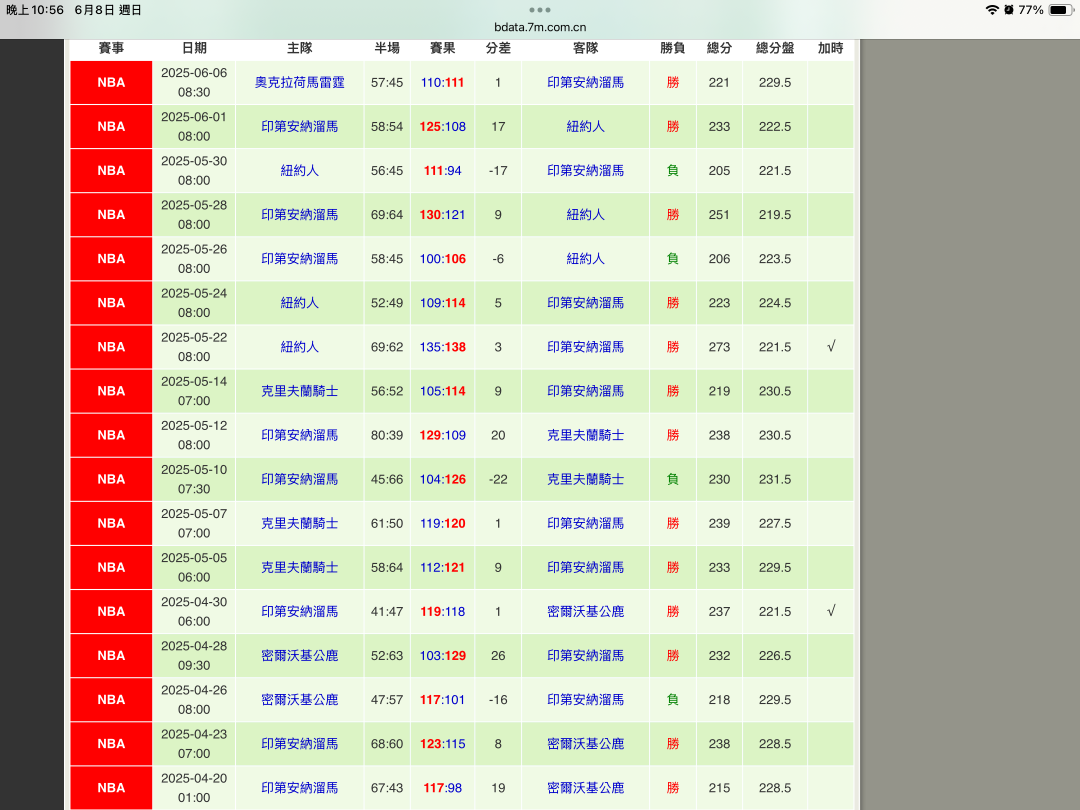
Task: Click the 總分盤 column header
Action: 775,48
